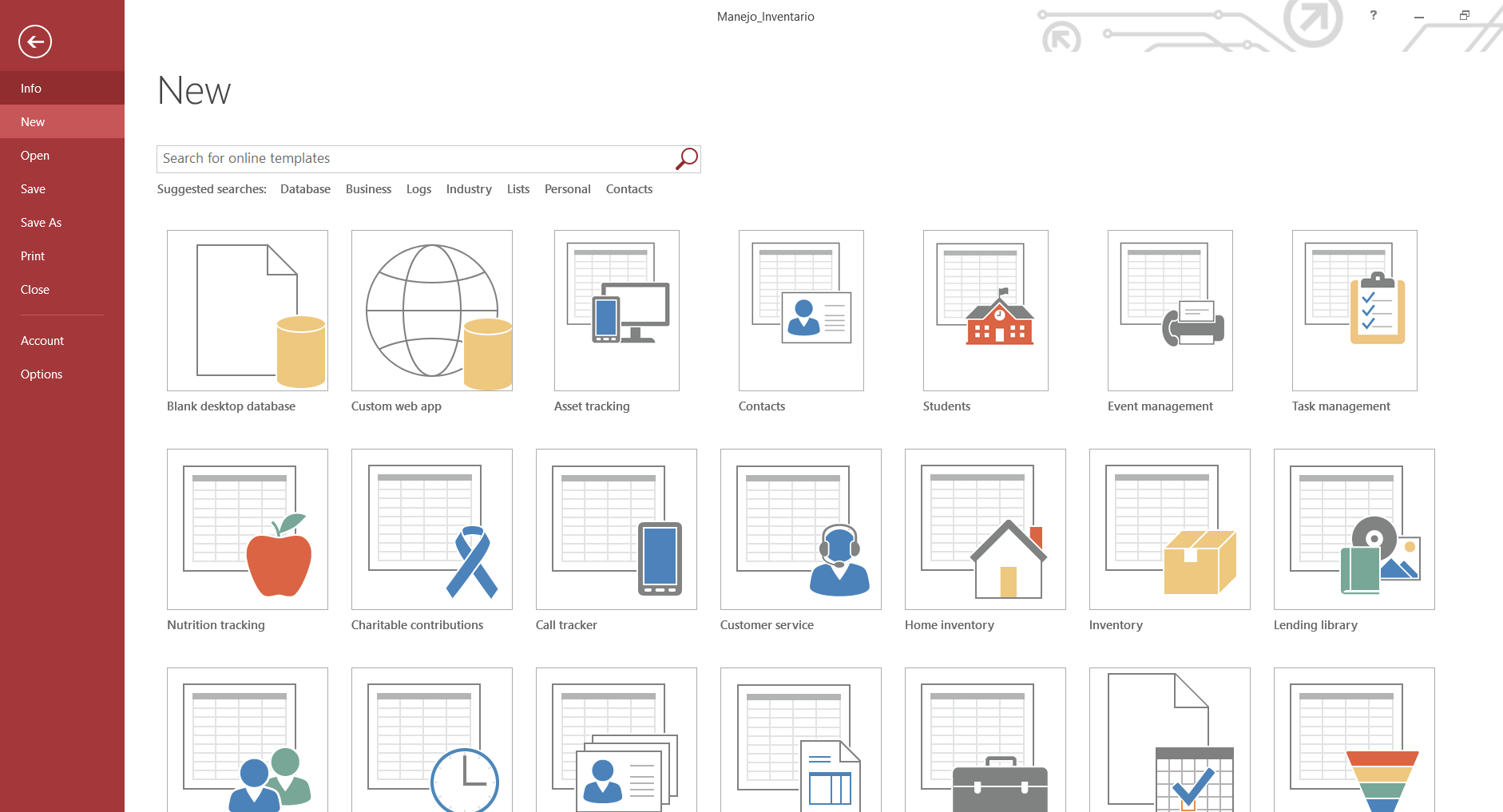Viewport: 1503px width, 812px height.
Task: Open the Blank desktop database template
Action: click(247, 311)
